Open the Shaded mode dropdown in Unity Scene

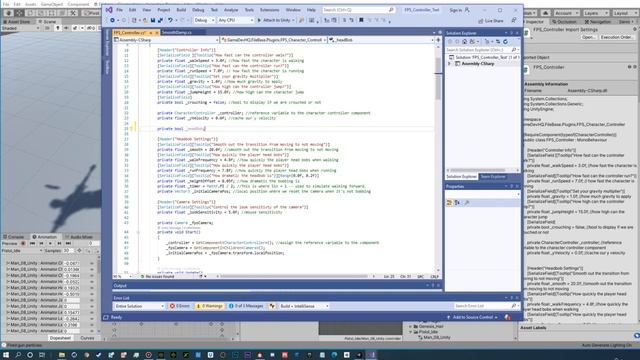(x=20, y=28)
